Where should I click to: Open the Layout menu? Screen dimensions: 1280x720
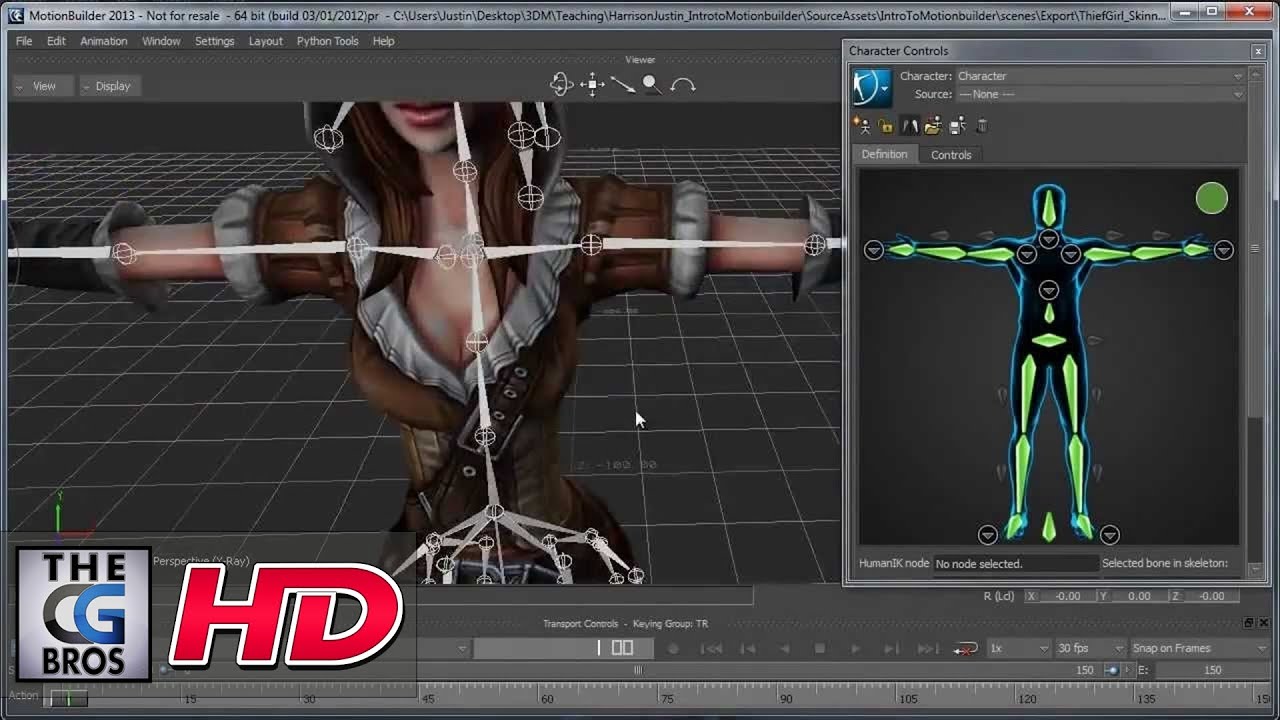265,41
